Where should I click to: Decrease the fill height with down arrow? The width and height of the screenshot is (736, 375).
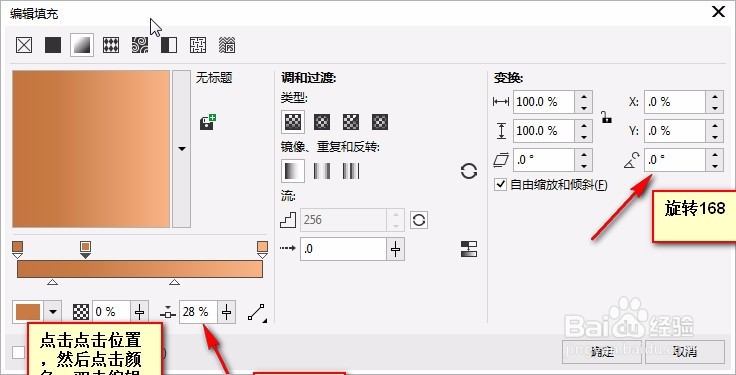[x=583, y=137]
